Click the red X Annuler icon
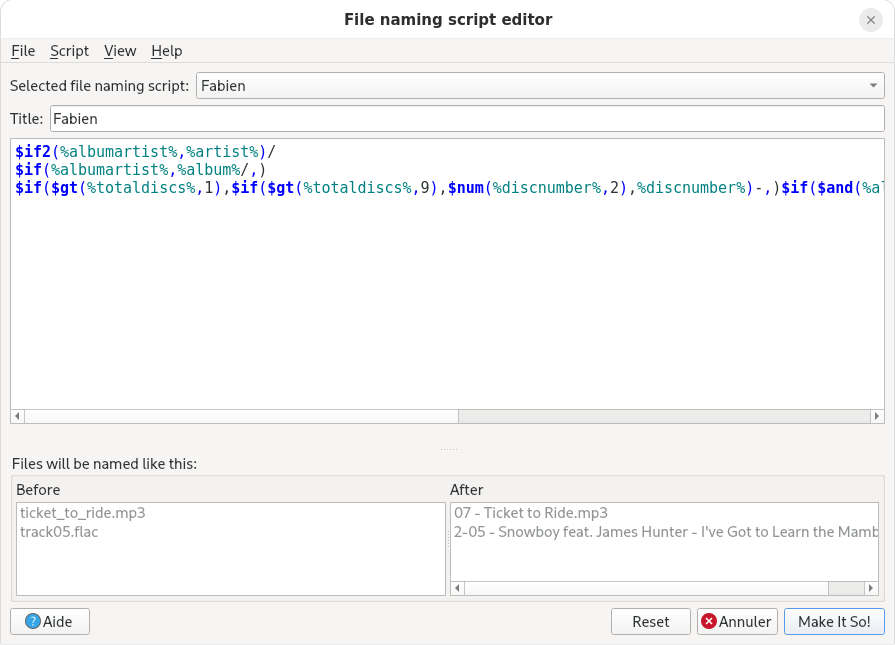895x645 pixels. coord(709,622)
